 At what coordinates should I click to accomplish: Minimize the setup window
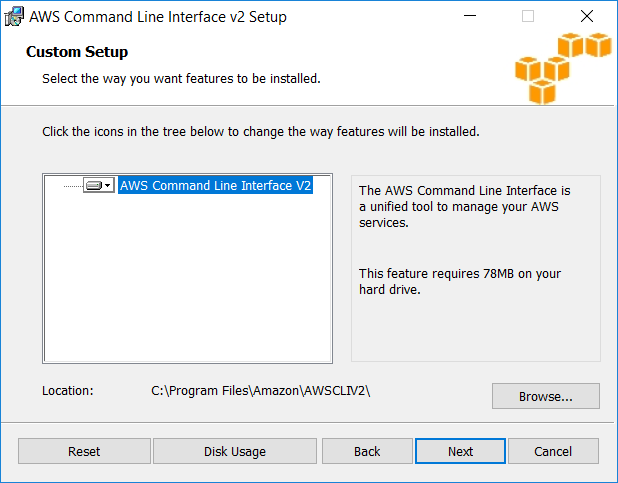[470, 16]
